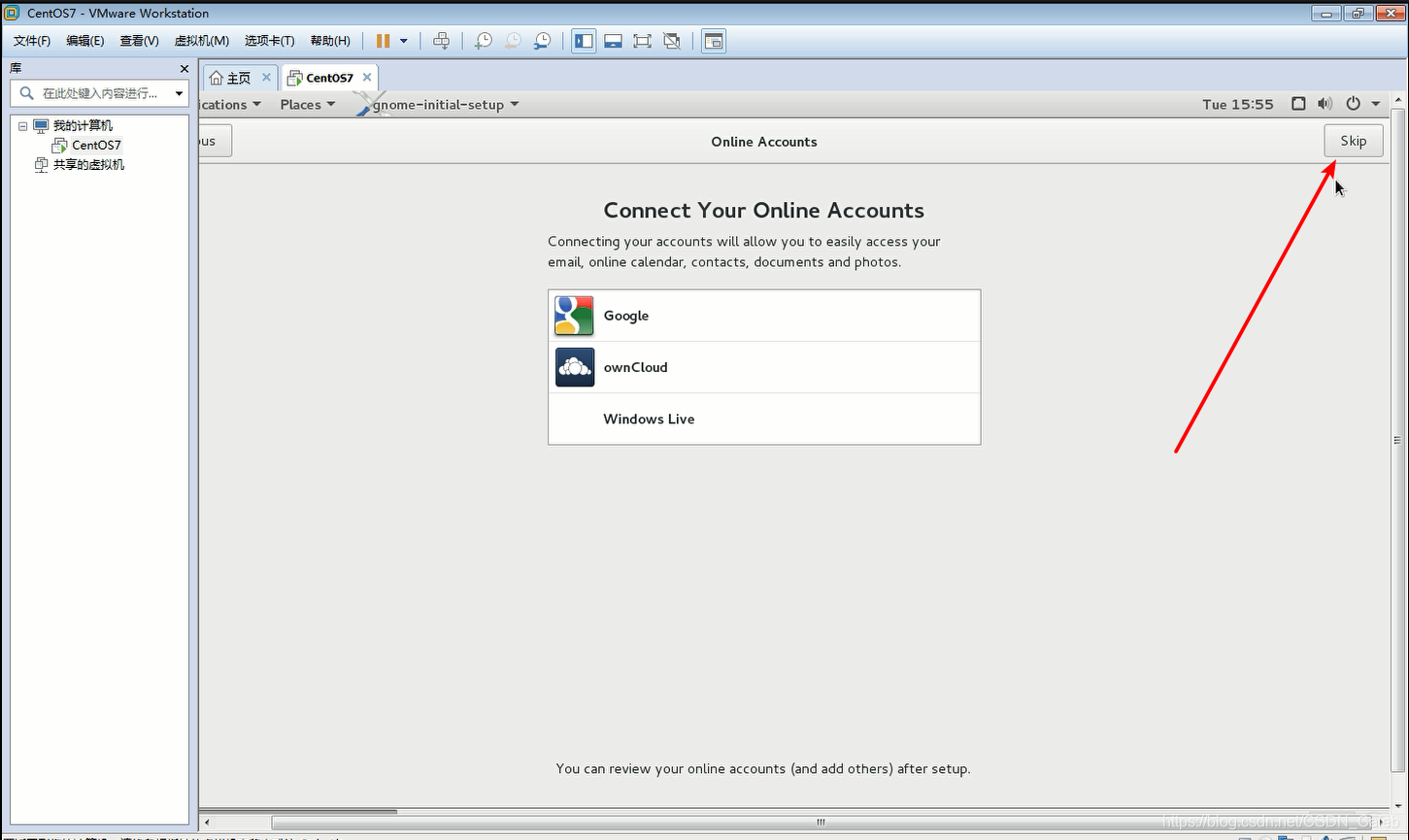Click the partially visible Previous button
The width and height of the screenshot is (1409, 840).
point(216,141)
